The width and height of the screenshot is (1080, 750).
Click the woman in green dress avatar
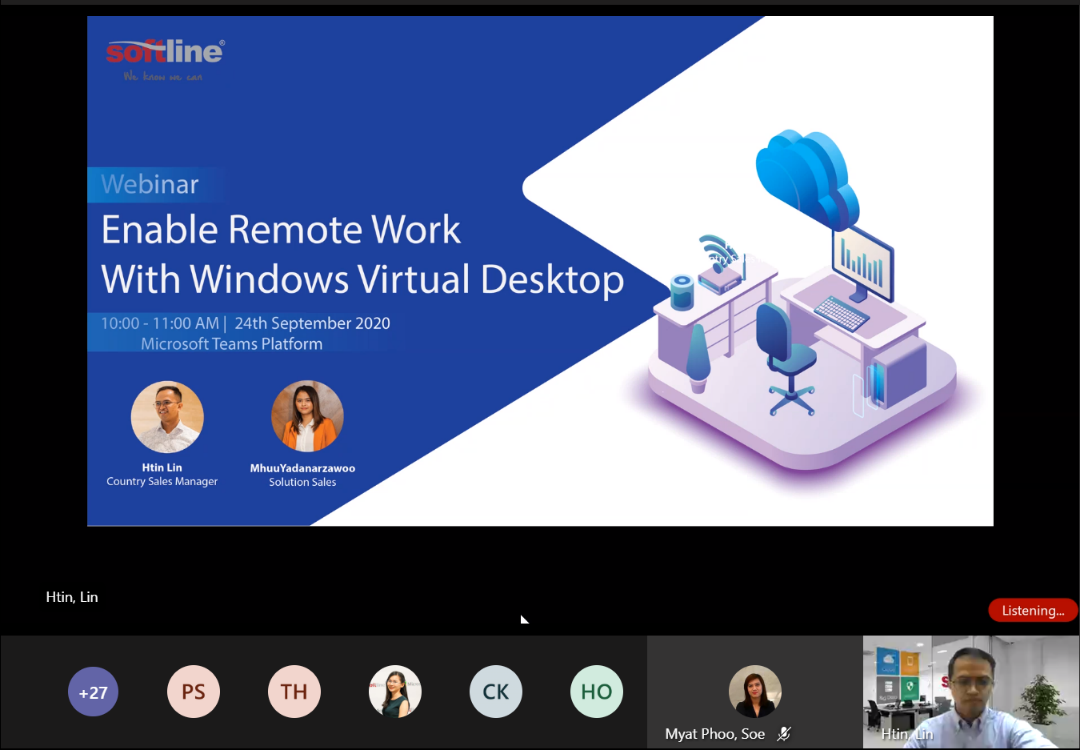click(x=395, y=691)
